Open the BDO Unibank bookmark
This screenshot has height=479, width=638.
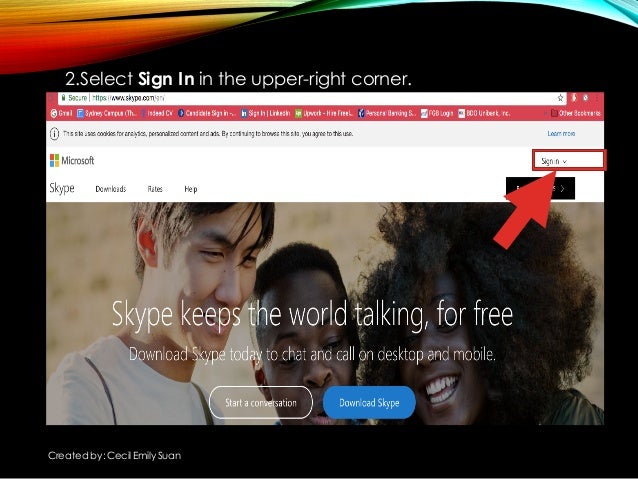(484, 113)
